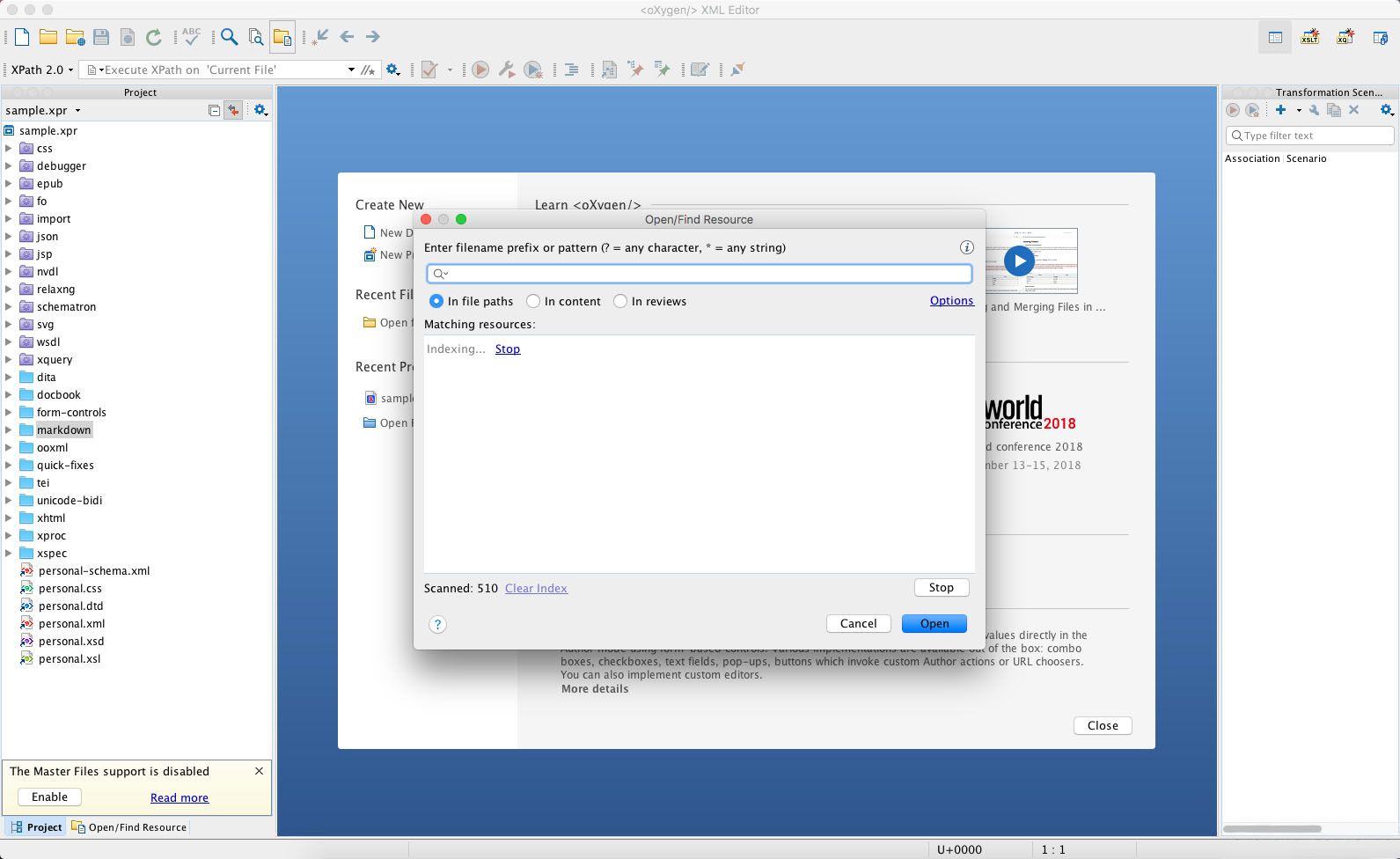1400x859 pixels.
Task: Click the More details link
Action: point(595,689)
